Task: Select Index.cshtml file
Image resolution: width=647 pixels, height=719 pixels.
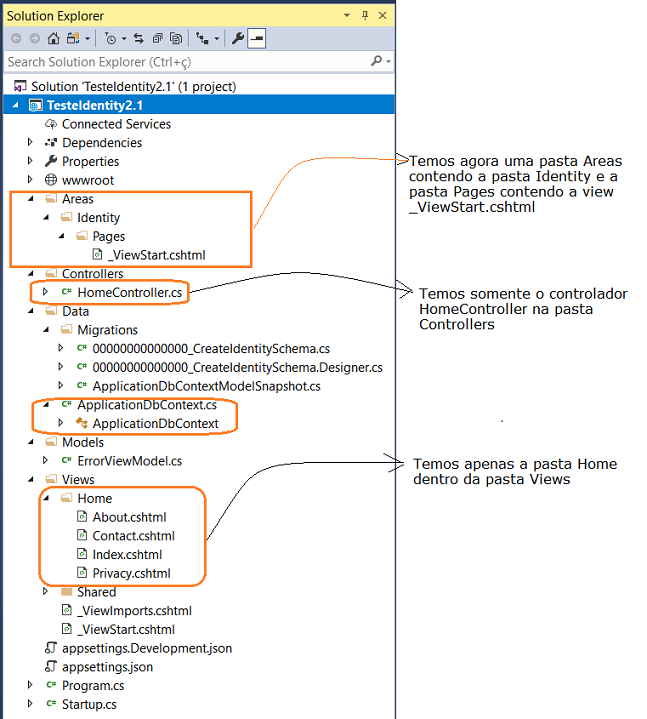Action: pyautogui.click(x=127, y=555)
